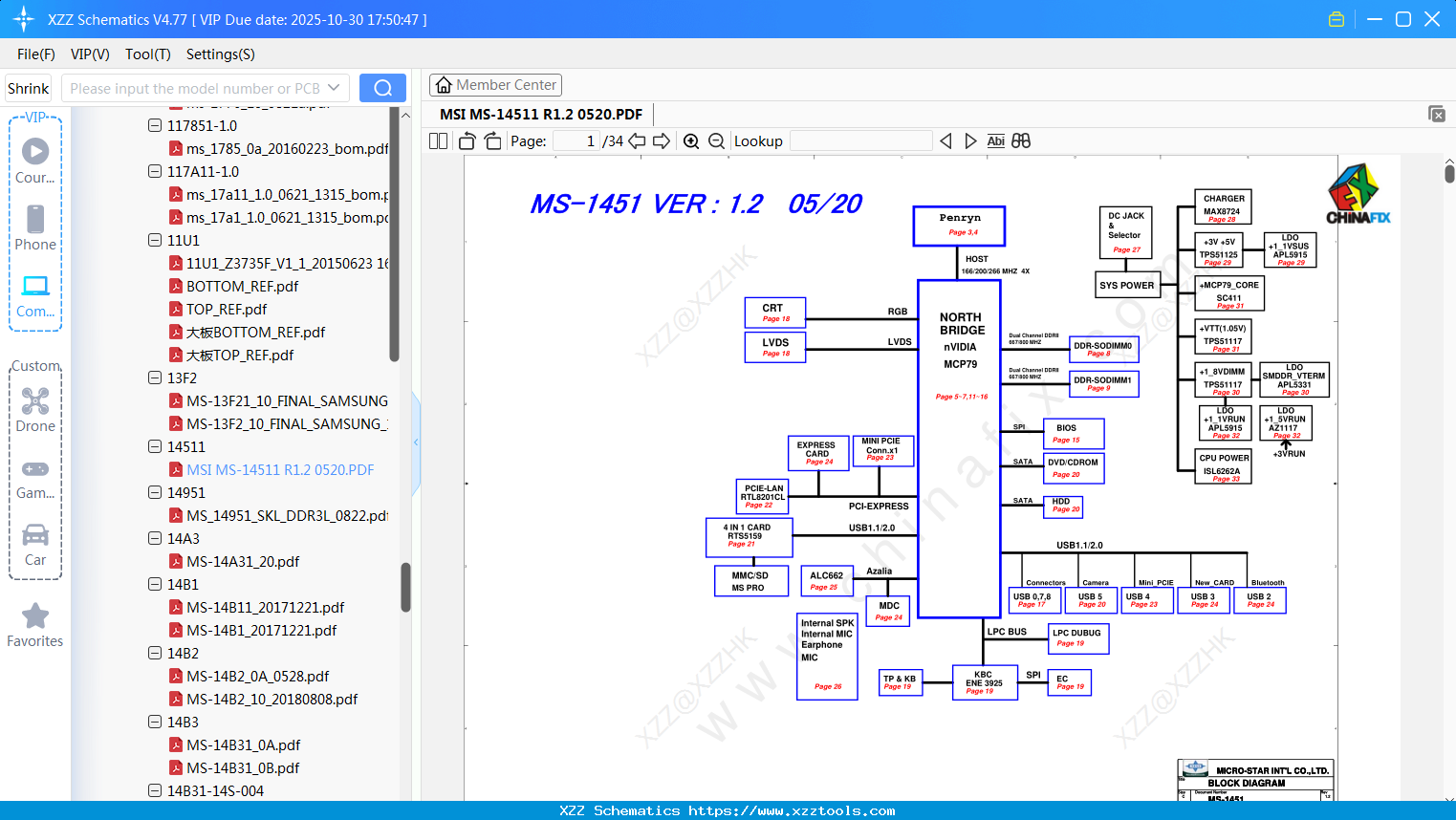Collapse the 14511 folder node
1456x820 pixels.
tap(155, 446)
